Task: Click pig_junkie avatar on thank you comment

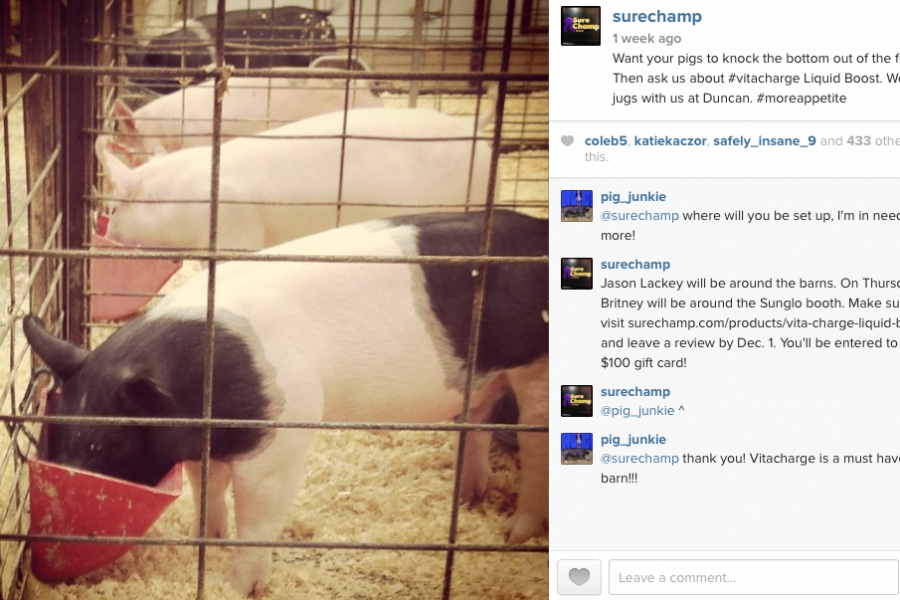Action: click(576, 448)
